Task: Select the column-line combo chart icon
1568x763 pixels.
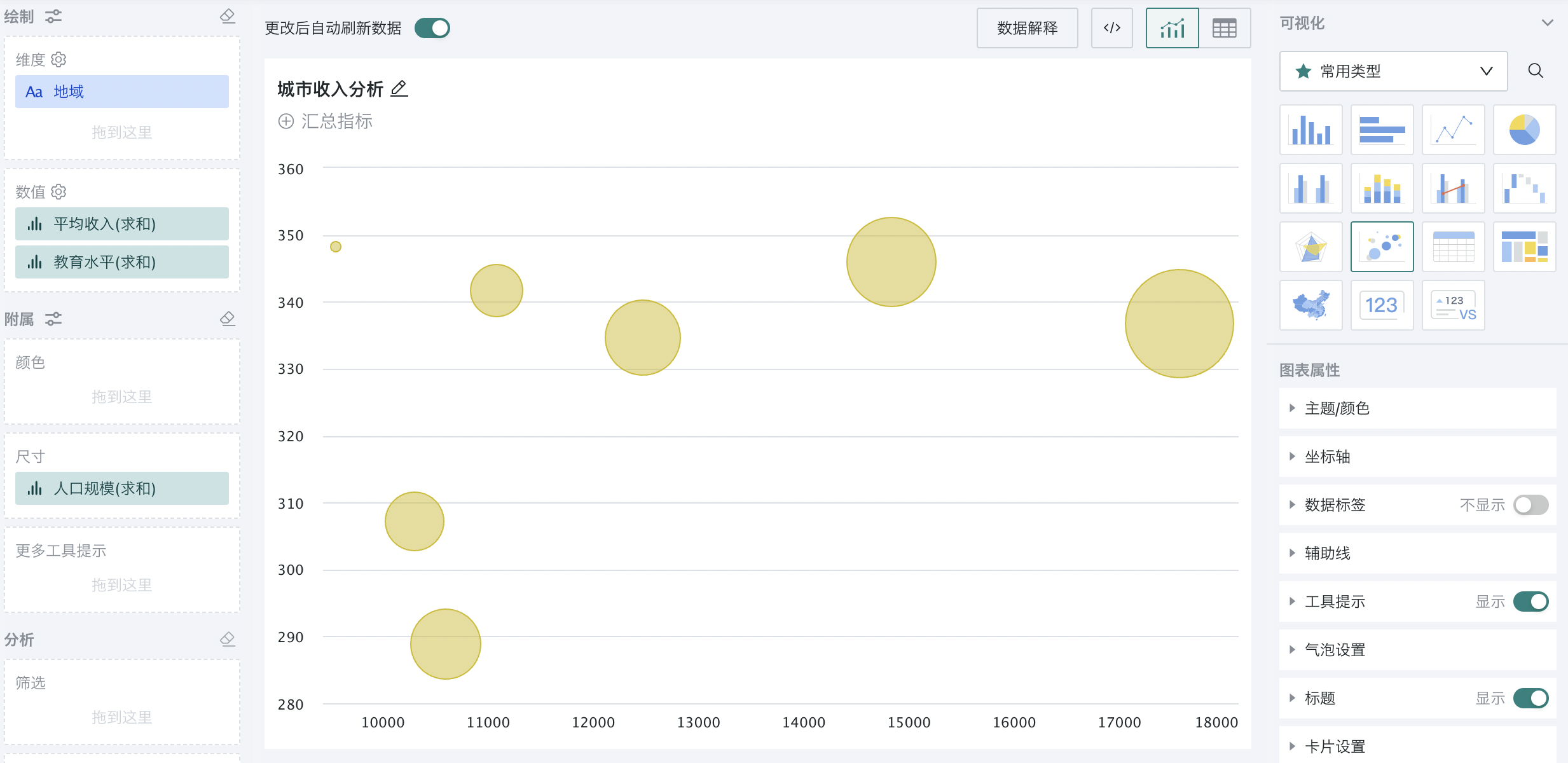Action: point(1453,188)
